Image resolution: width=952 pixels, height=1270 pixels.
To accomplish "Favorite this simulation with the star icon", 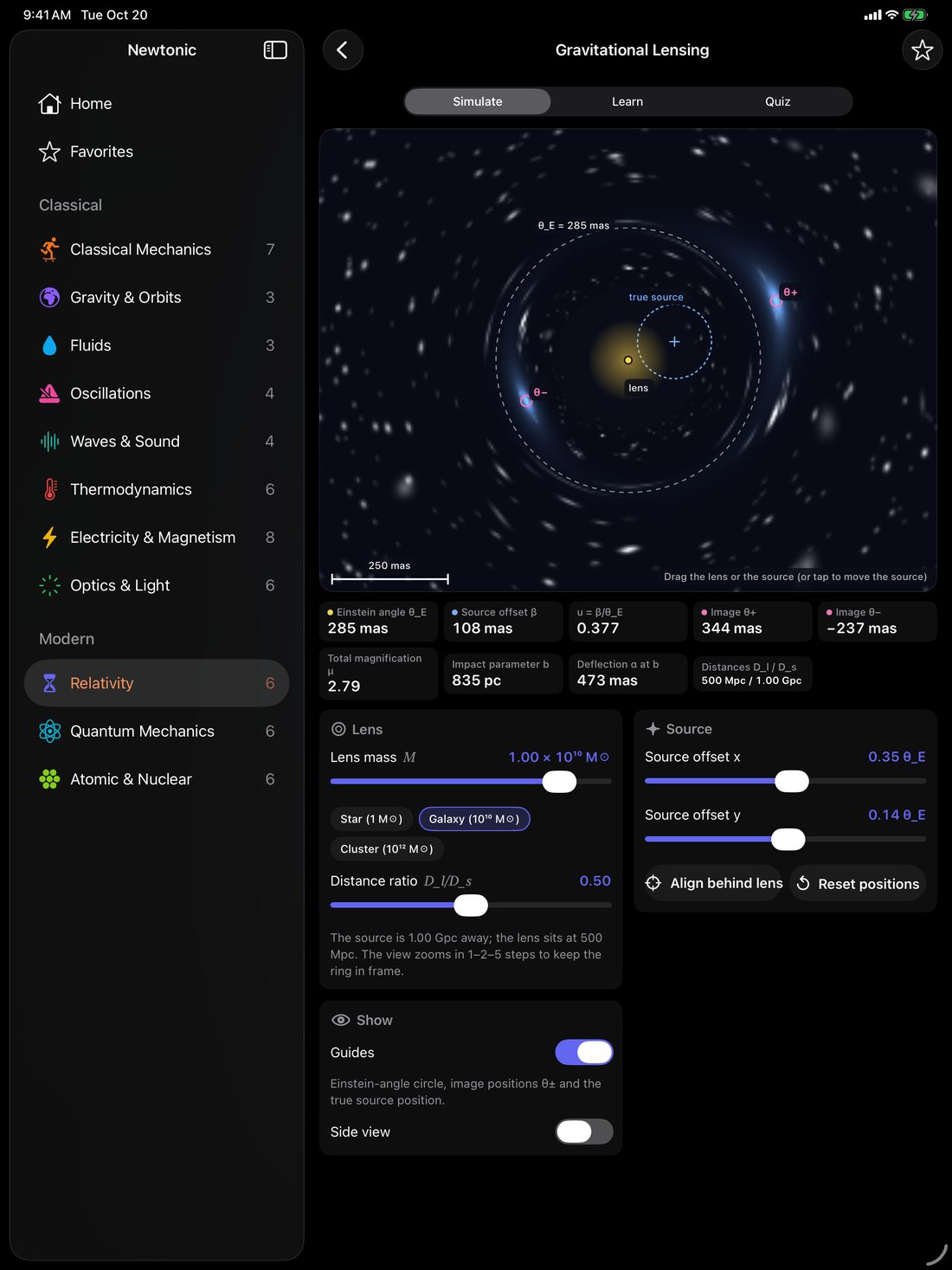I will click(x=922, y=50).
